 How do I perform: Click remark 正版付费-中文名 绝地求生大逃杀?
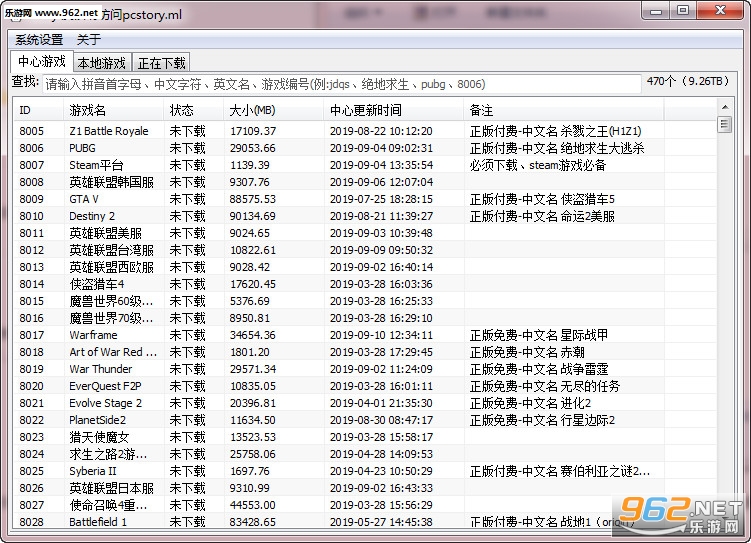click(x=557, y=148)
